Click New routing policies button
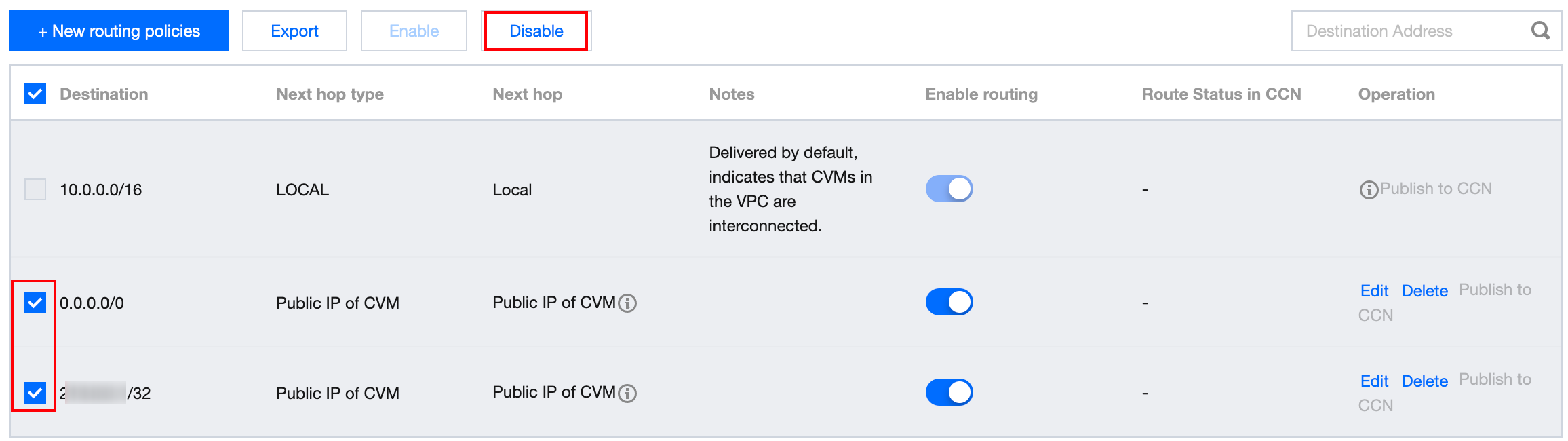Image resolution: width=1568 pixels, height=441 pixels. tap(119, 31)
